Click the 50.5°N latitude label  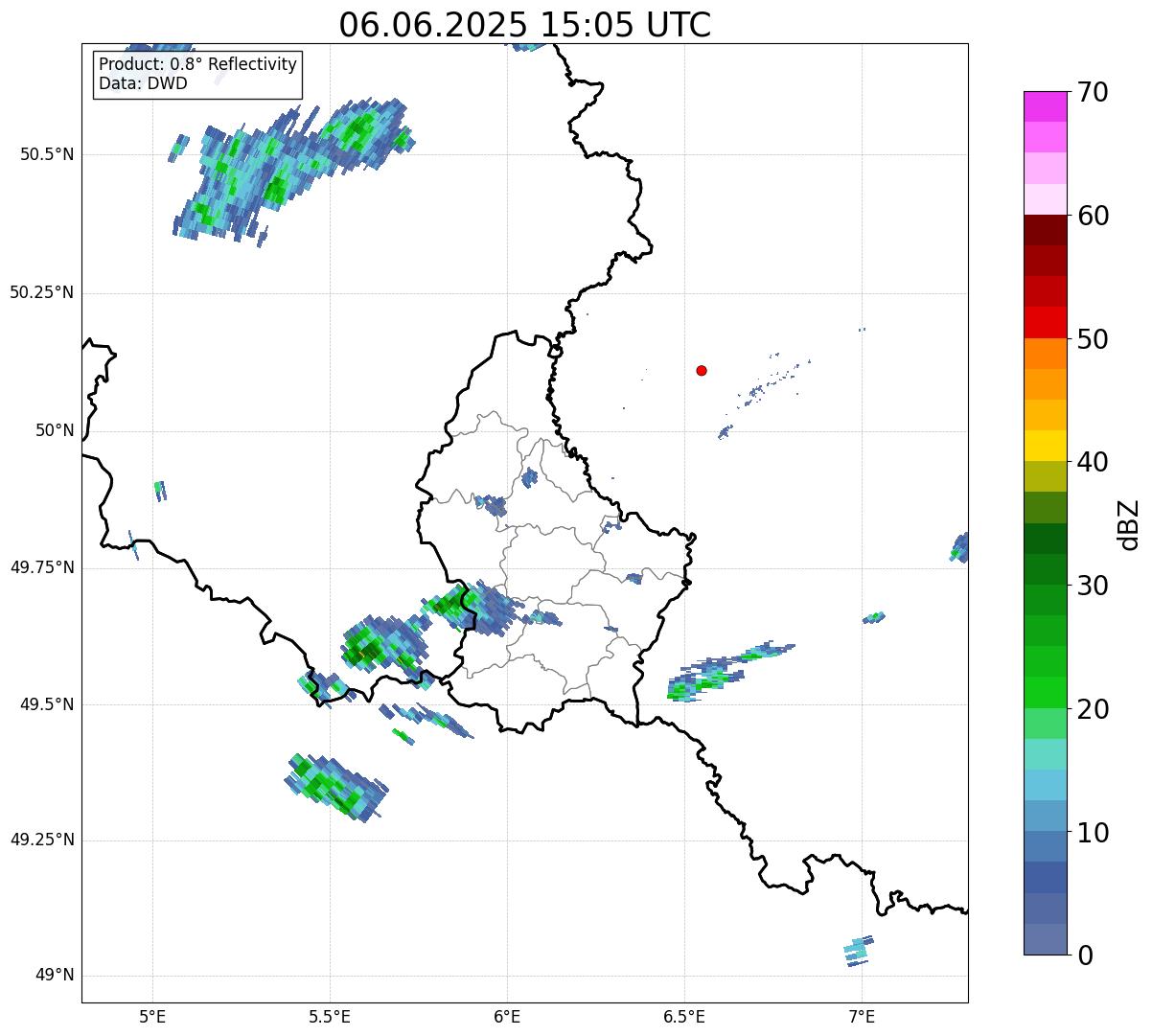46,154
